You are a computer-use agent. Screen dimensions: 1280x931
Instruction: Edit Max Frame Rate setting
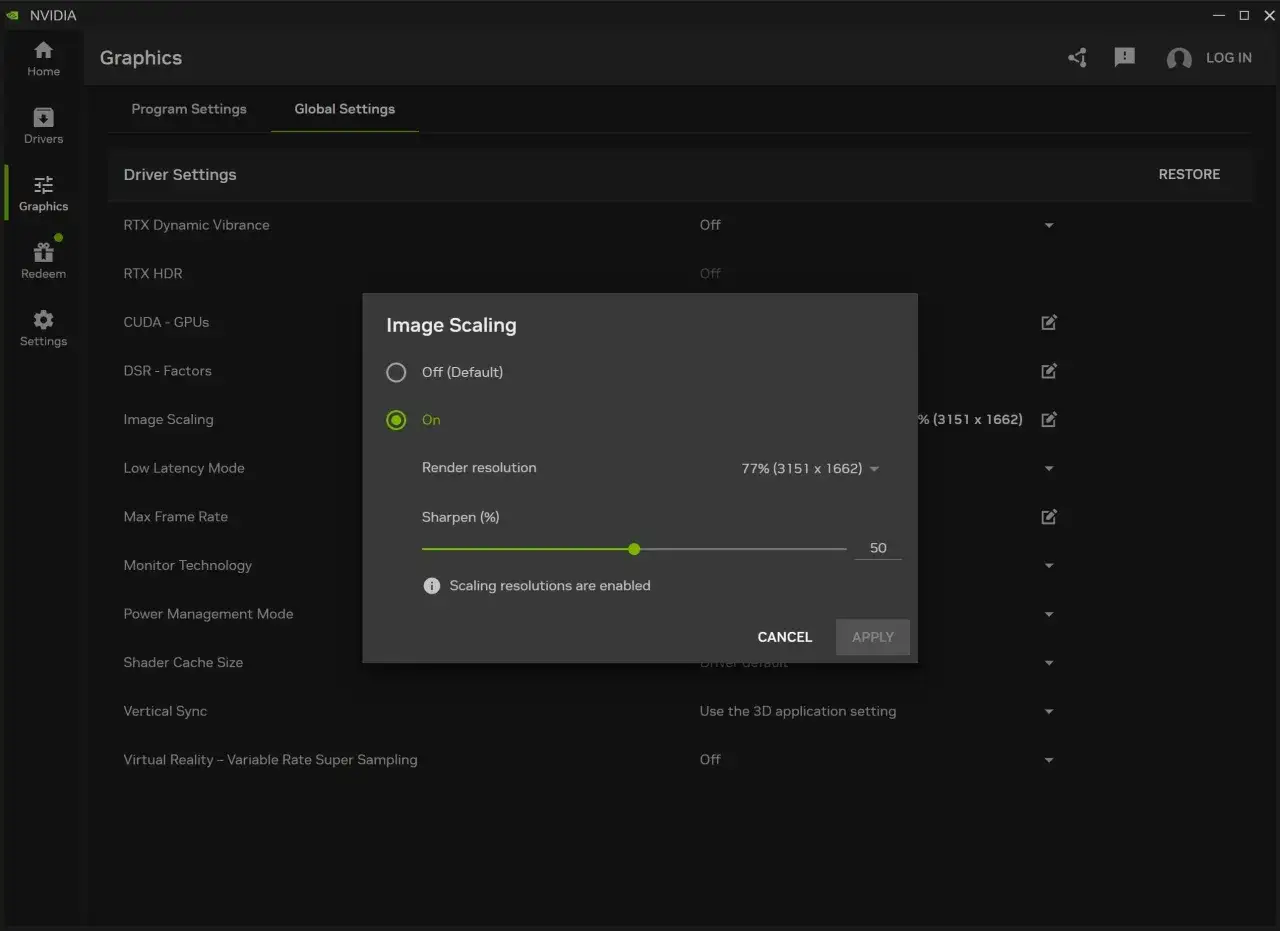pyautogui.click(x=1049, y=517)
